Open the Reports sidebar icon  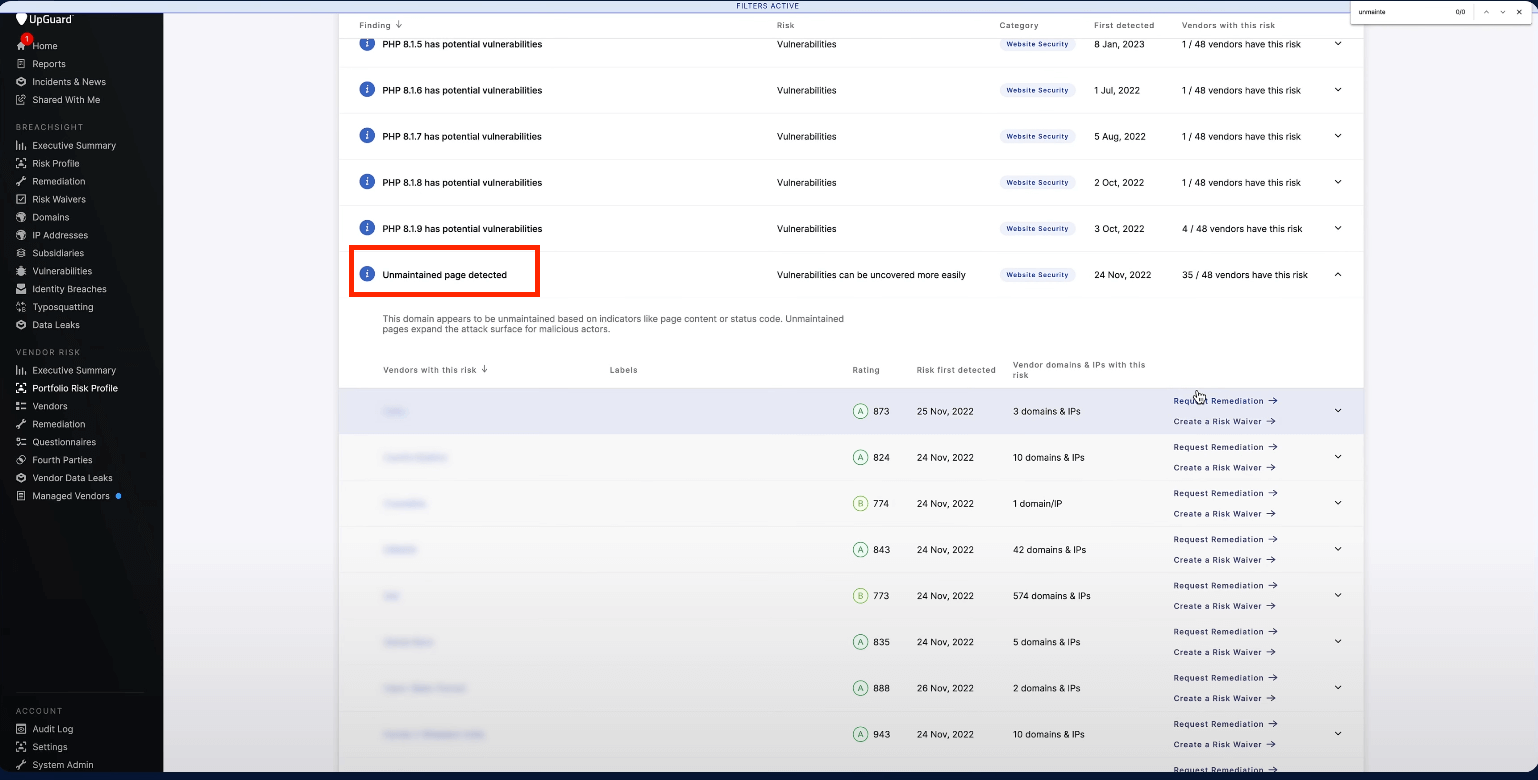tap(21, 64)
